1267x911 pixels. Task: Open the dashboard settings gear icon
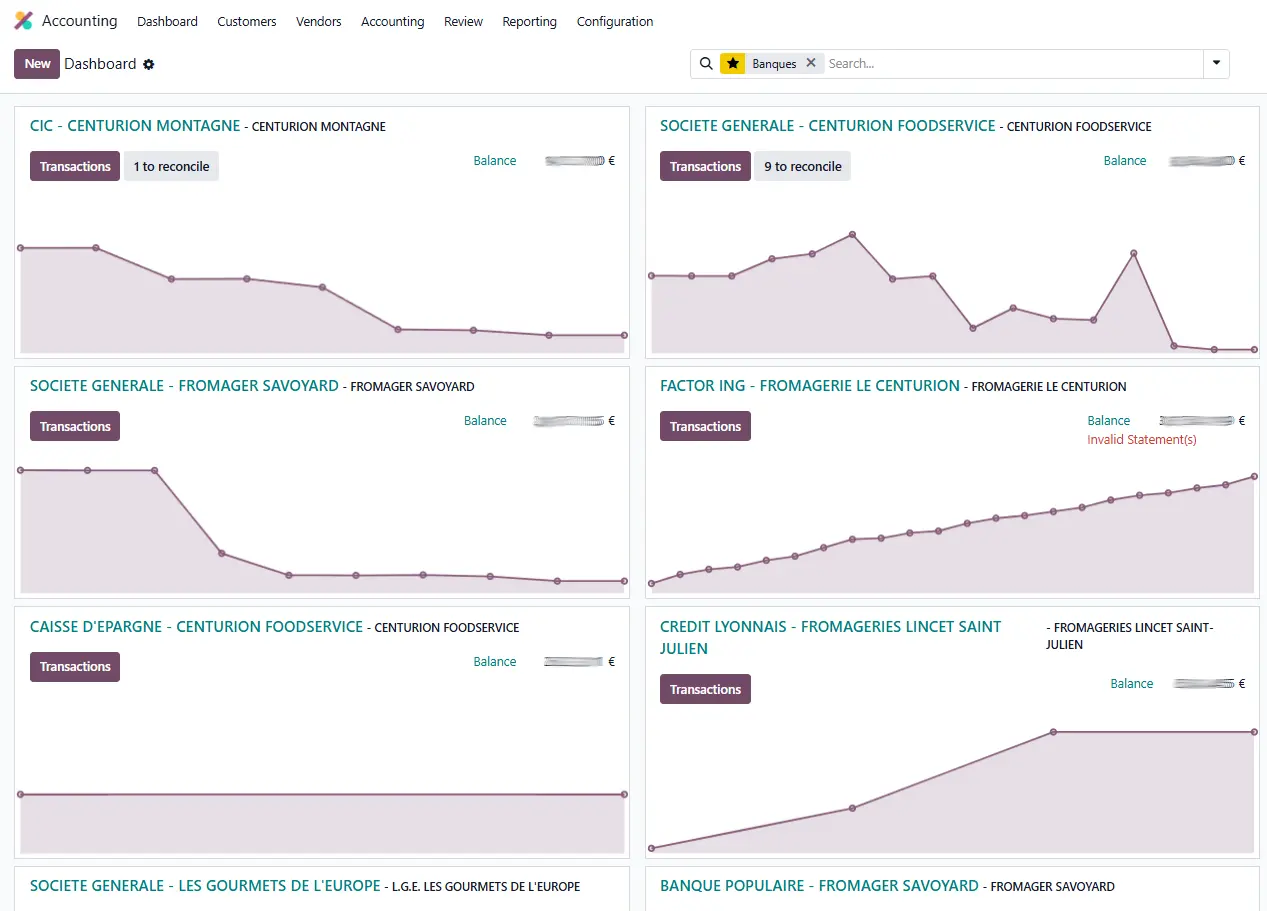click(149, 64)
